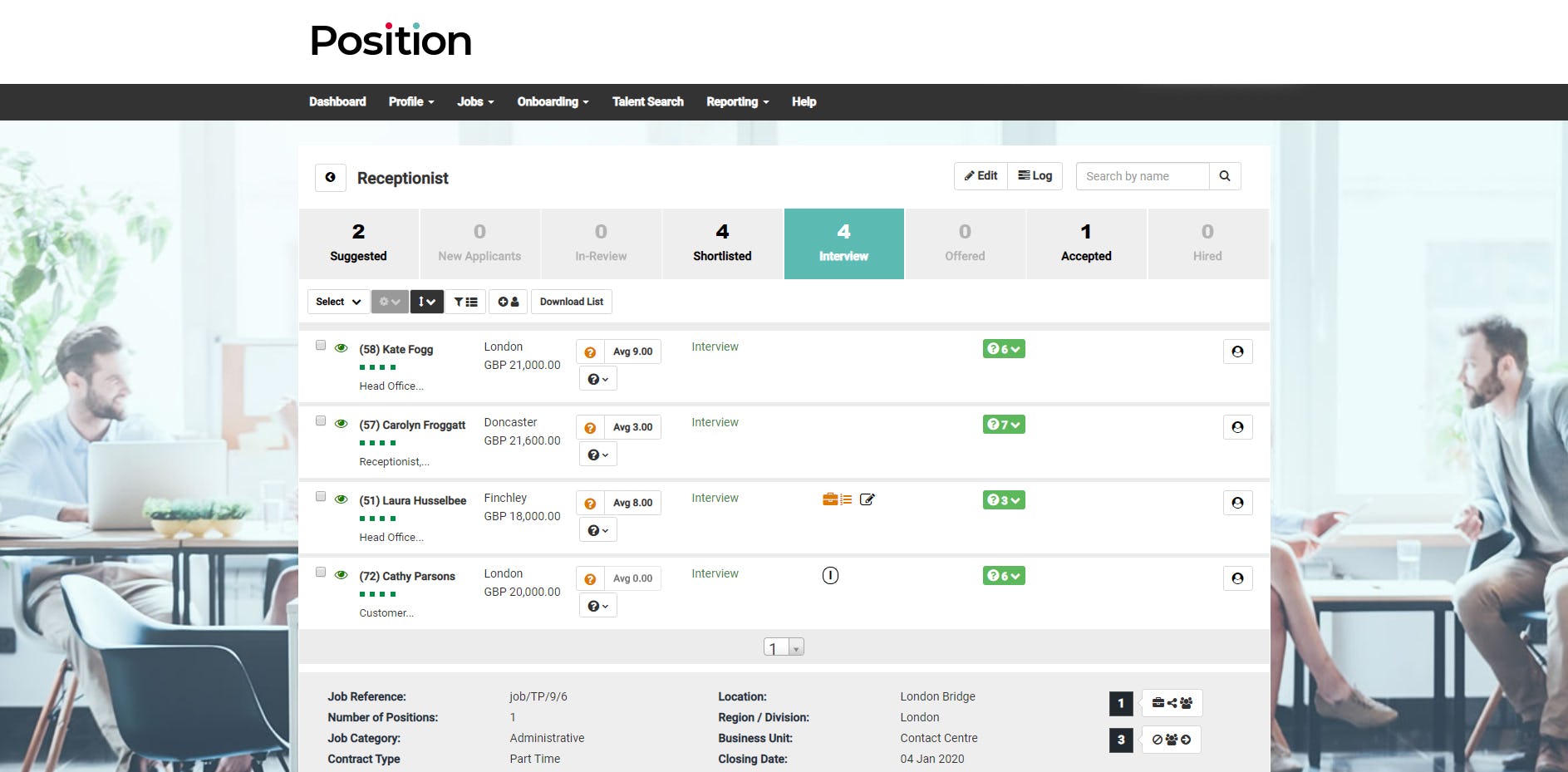Switch to the Shortlisted stage tab
The image size is (1568, 772).
point(721,243)
